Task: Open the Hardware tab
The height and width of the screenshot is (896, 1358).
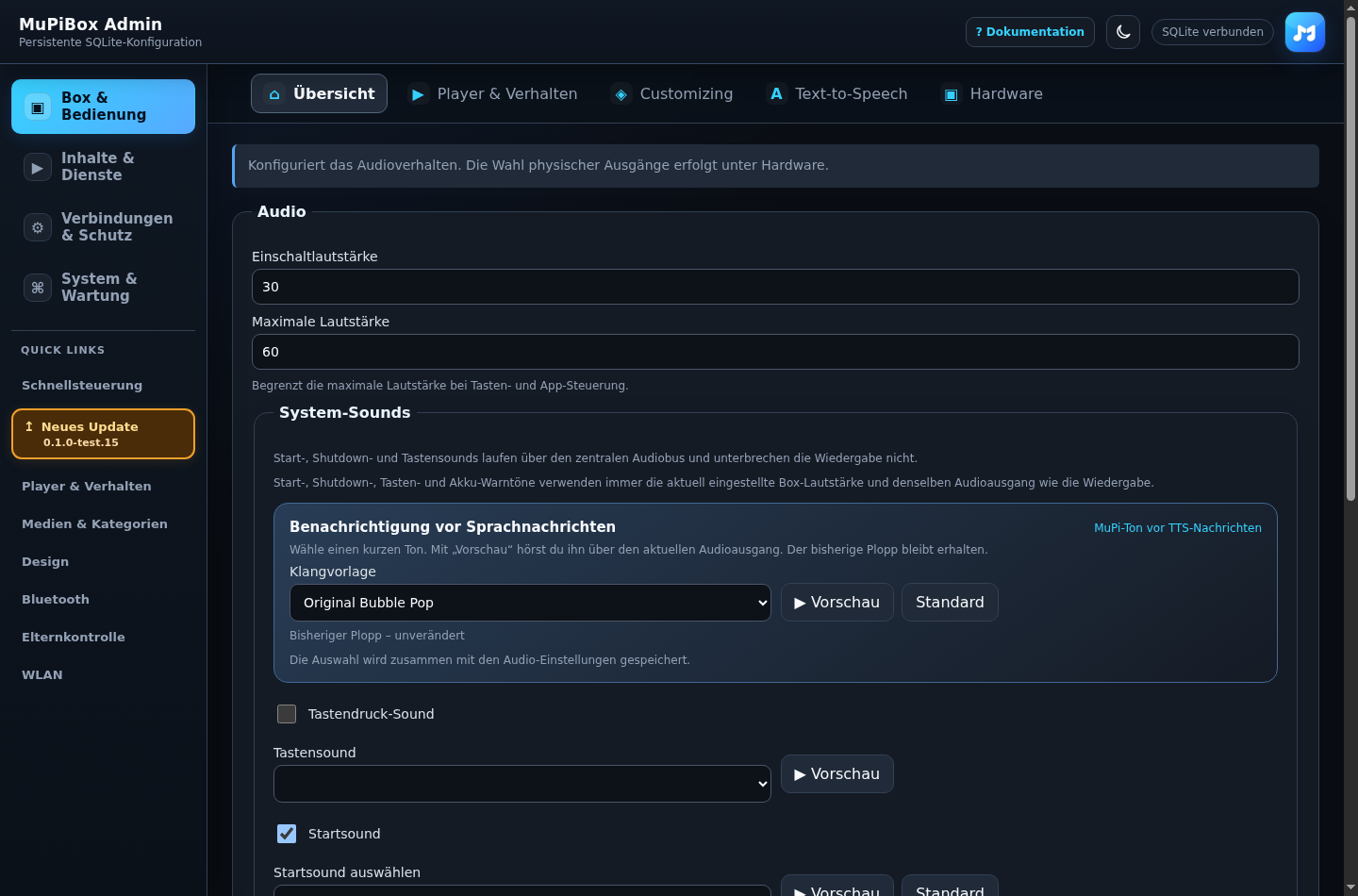Action: click(x=992, y=94)
